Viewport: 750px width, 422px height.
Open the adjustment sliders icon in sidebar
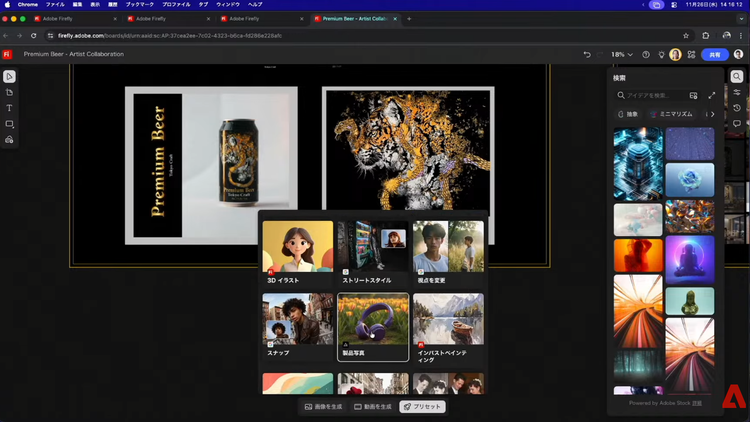(x=737, y=92)
